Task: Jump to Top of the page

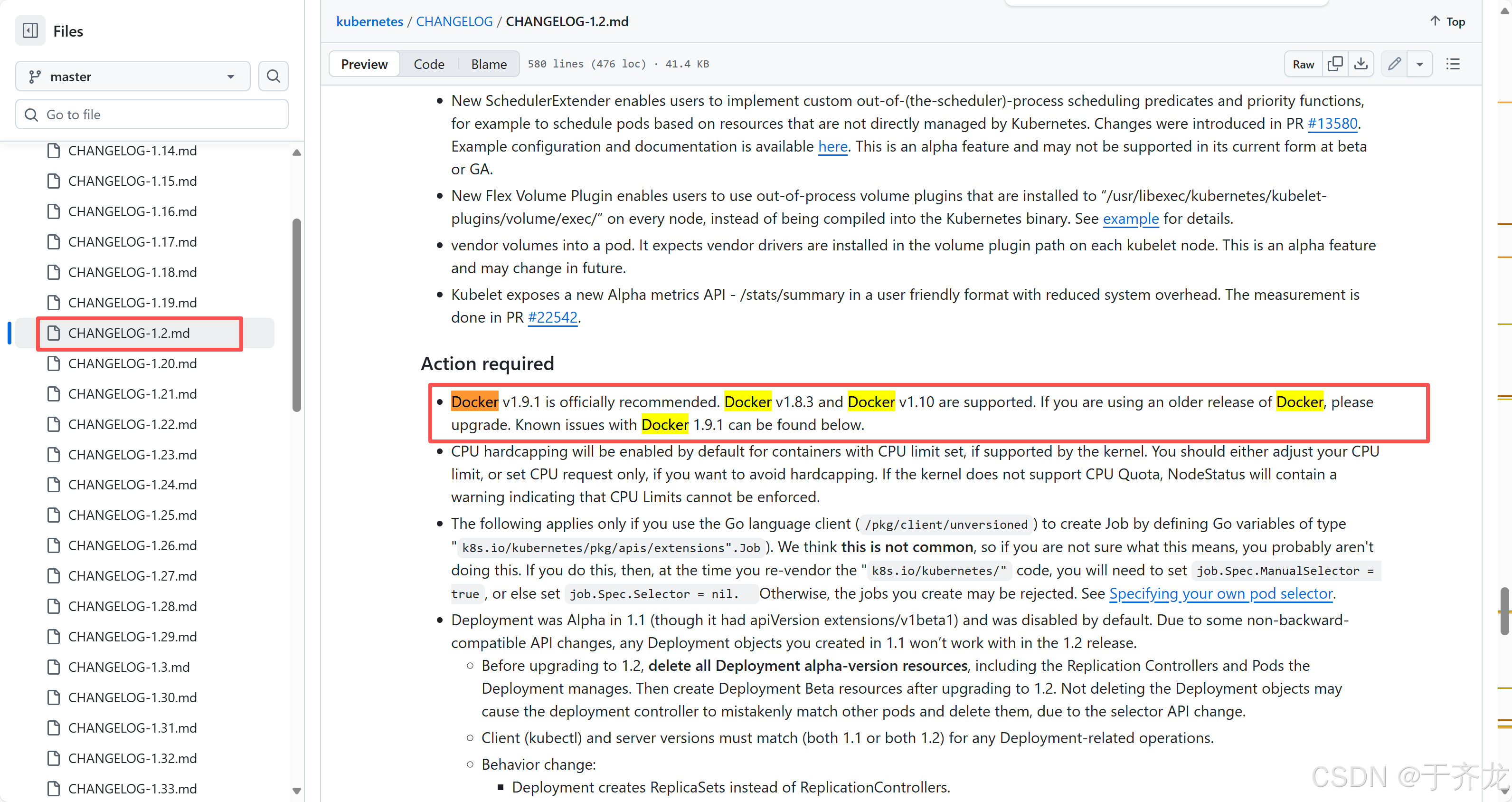Action: 1447,22
